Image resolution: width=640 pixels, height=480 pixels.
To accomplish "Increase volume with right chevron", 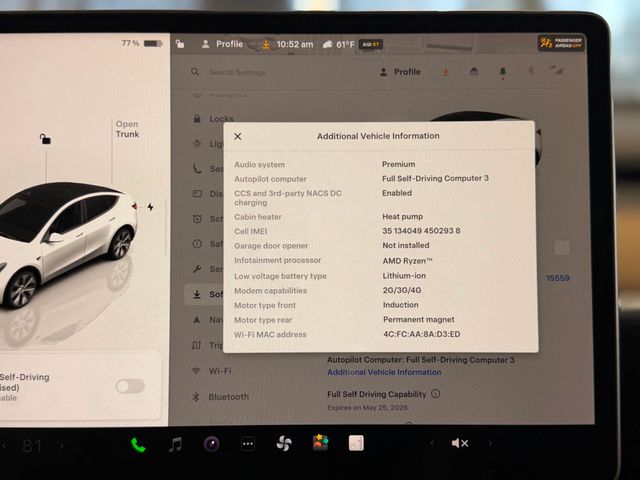I will click(490, 443).
